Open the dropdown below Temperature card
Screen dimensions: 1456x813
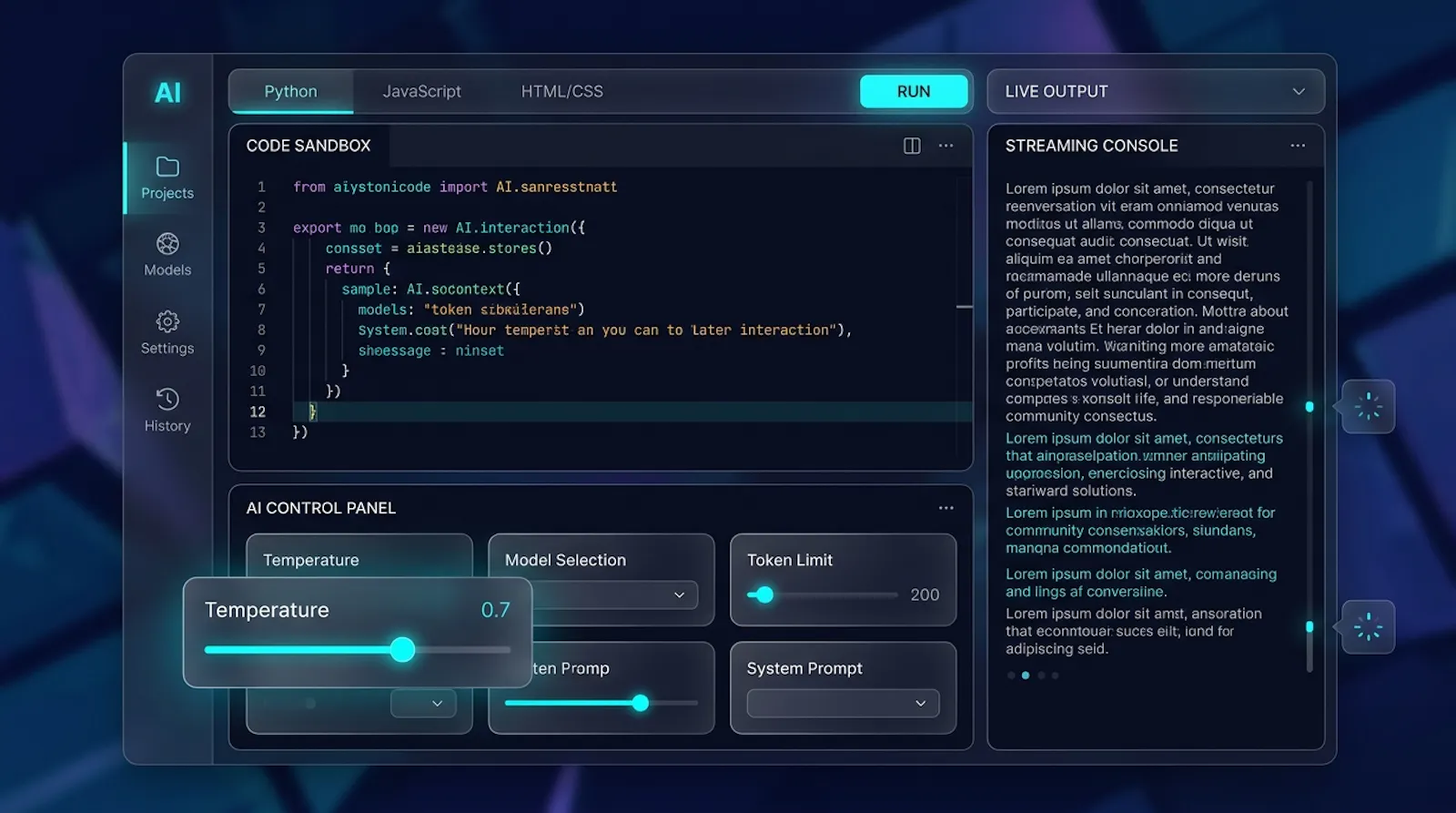tap(423, 703)
